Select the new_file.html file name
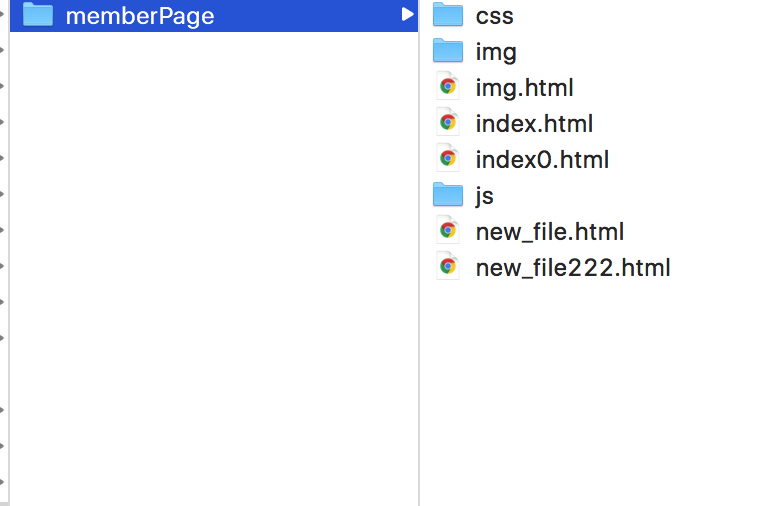 point(550,232)
